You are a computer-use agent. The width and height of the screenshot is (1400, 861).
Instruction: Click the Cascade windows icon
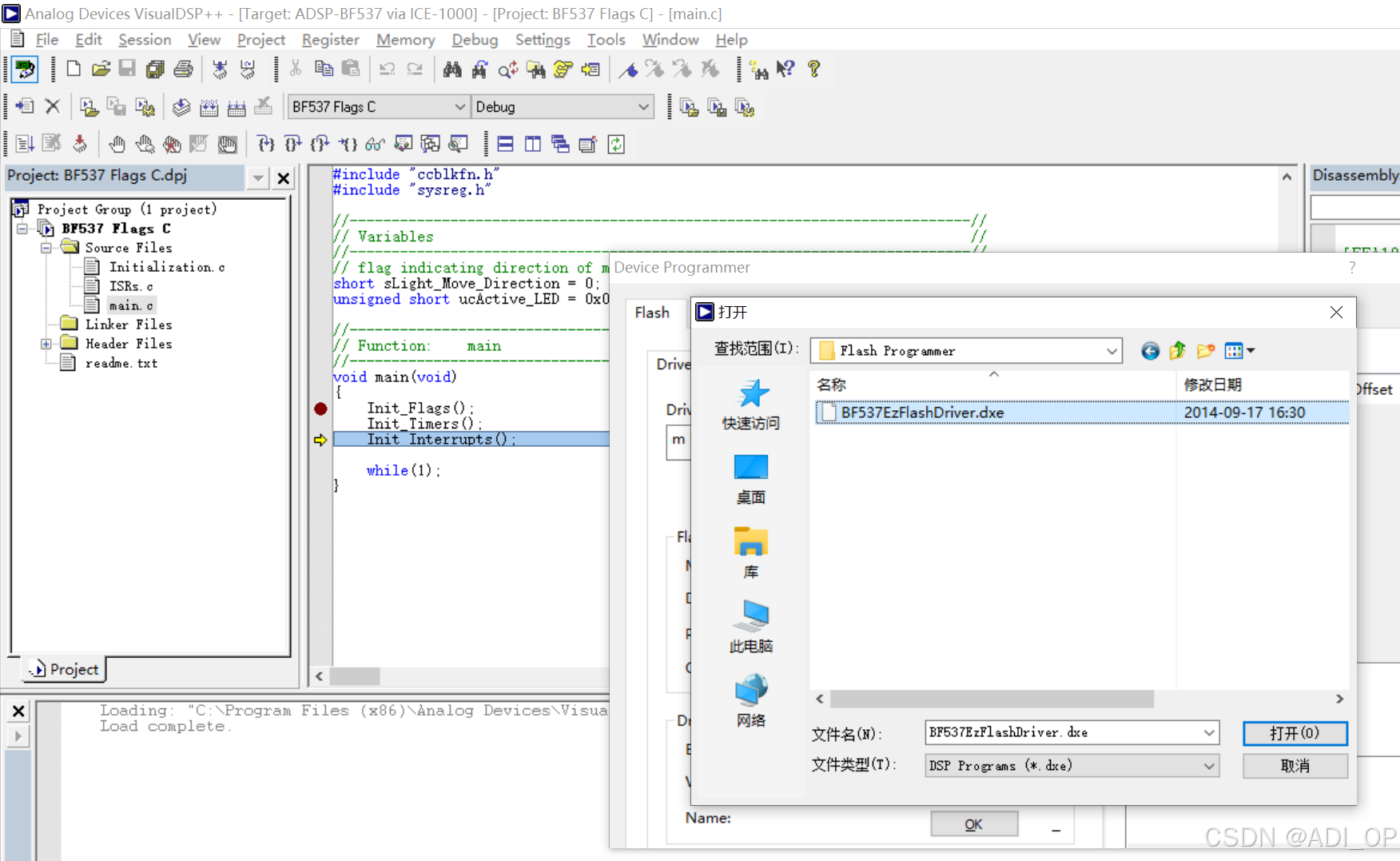click(560, 144)
